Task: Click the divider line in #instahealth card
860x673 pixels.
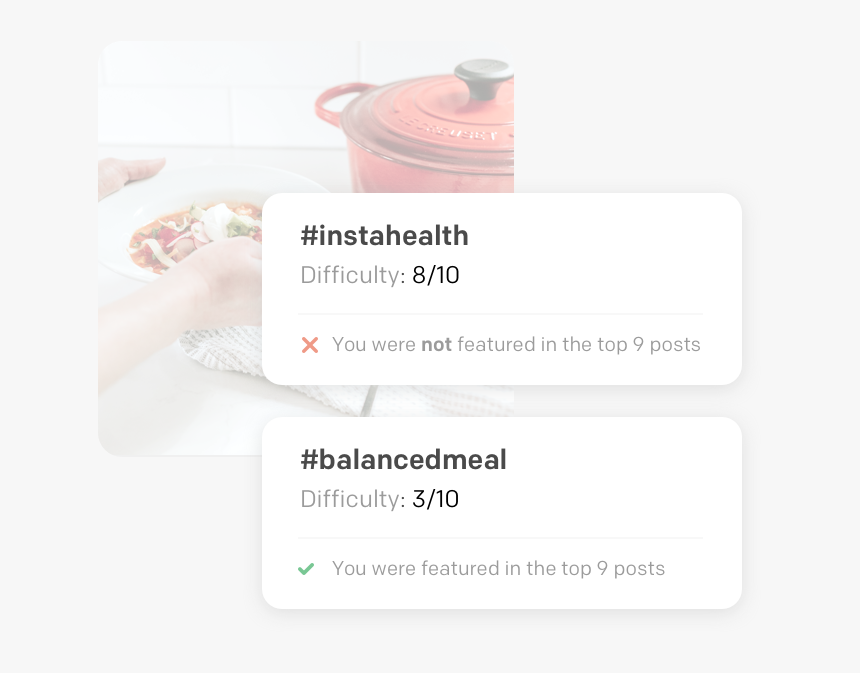Action: 501,314
